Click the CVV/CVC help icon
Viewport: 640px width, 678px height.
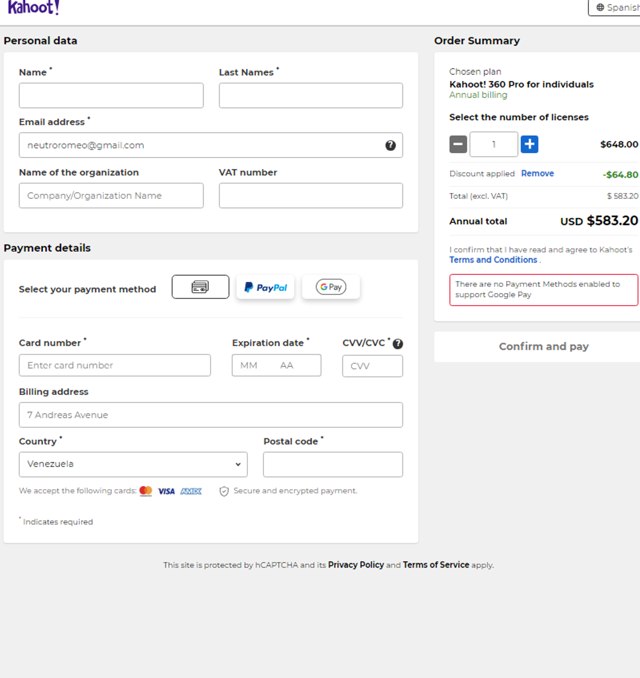click(x=398, y=344)
